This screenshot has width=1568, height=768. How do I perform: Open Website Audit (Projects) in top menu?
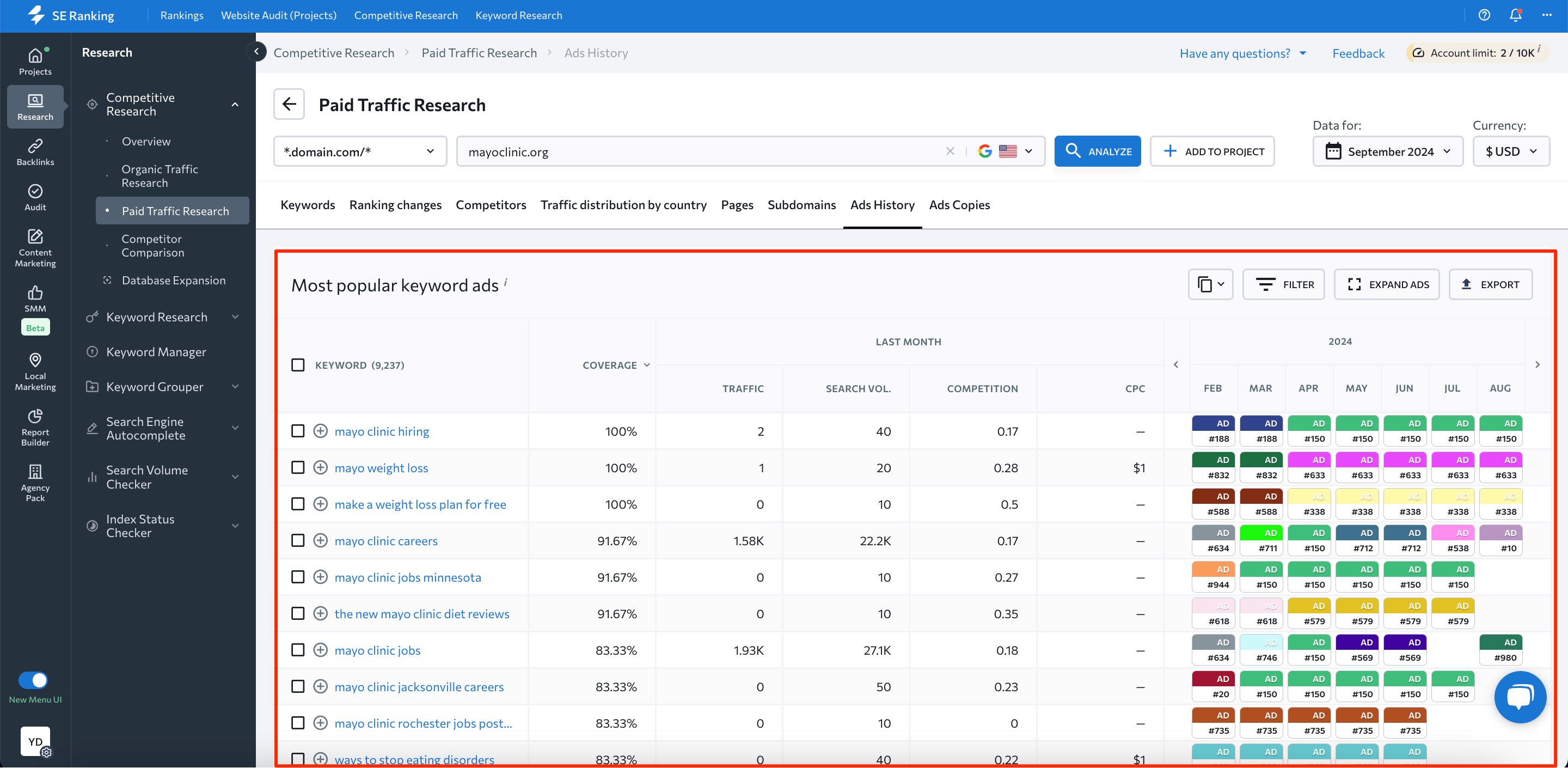click(278, 15)
